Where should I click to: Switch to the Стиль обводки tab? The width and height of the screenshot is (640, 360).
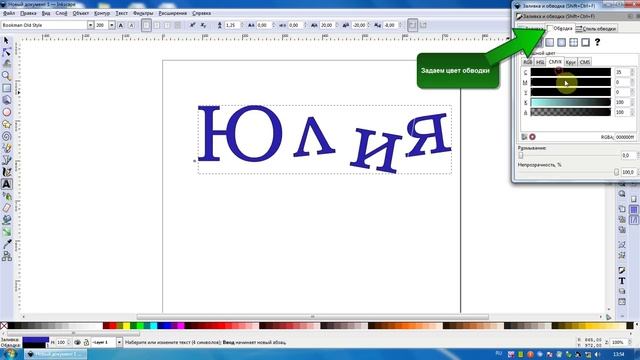pyautogui.click(x=596, y=29)
